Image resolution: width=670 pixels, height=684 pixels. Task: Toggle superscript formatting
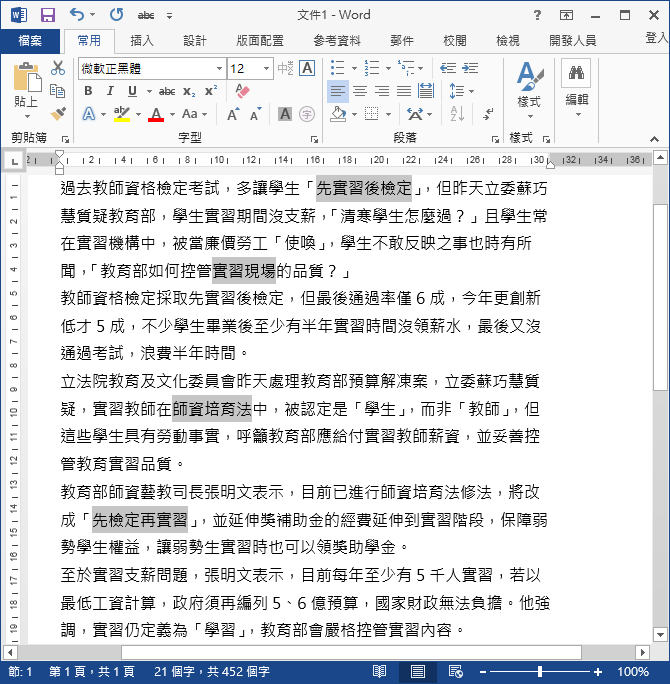point(211,91)
